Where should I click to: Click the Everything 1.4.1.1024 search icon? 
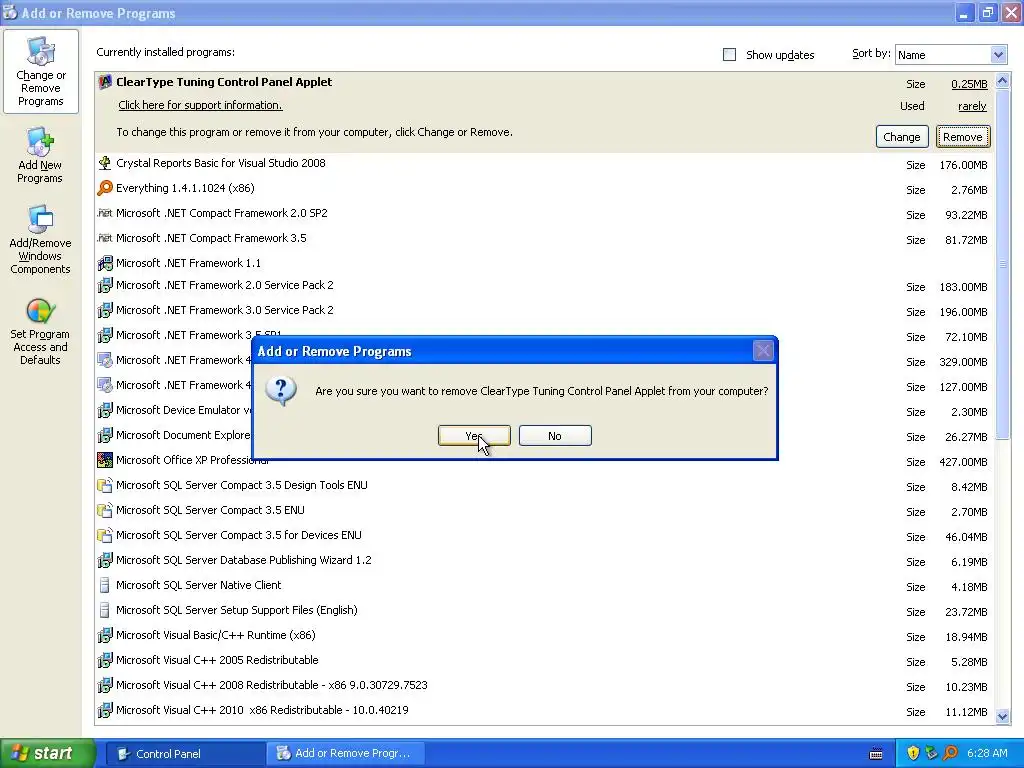pos(104,188)
